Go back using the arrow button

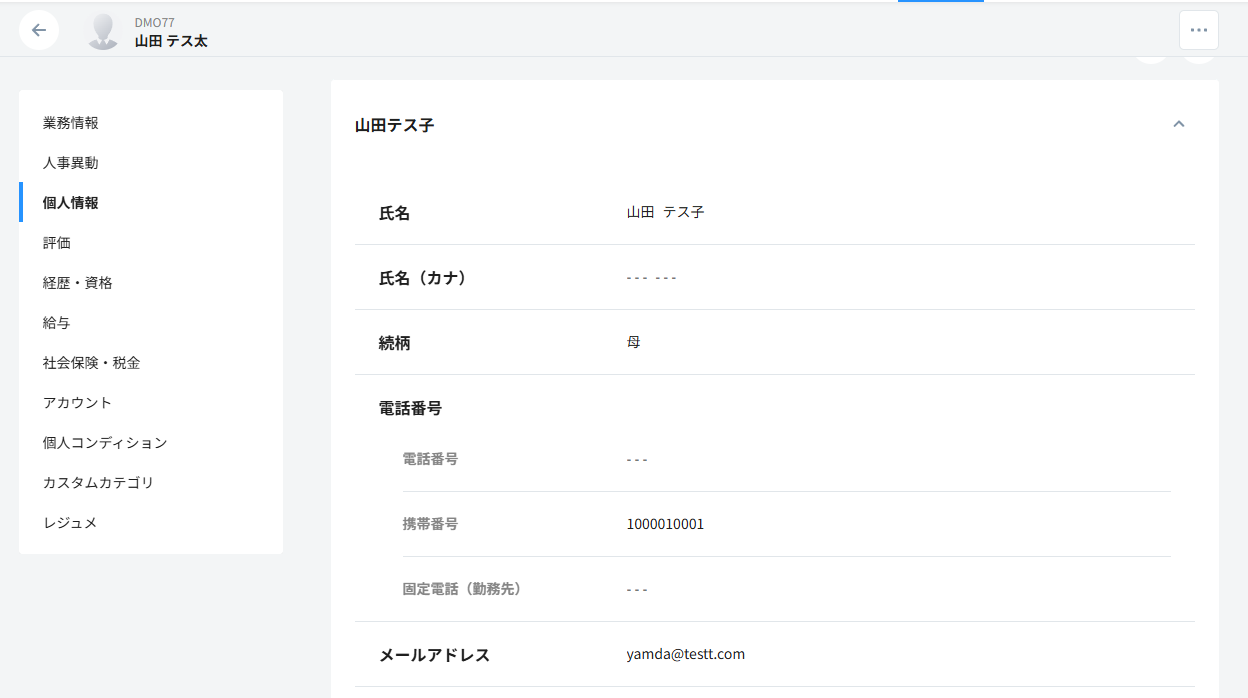pyautogui.click(x=39, y=30)
